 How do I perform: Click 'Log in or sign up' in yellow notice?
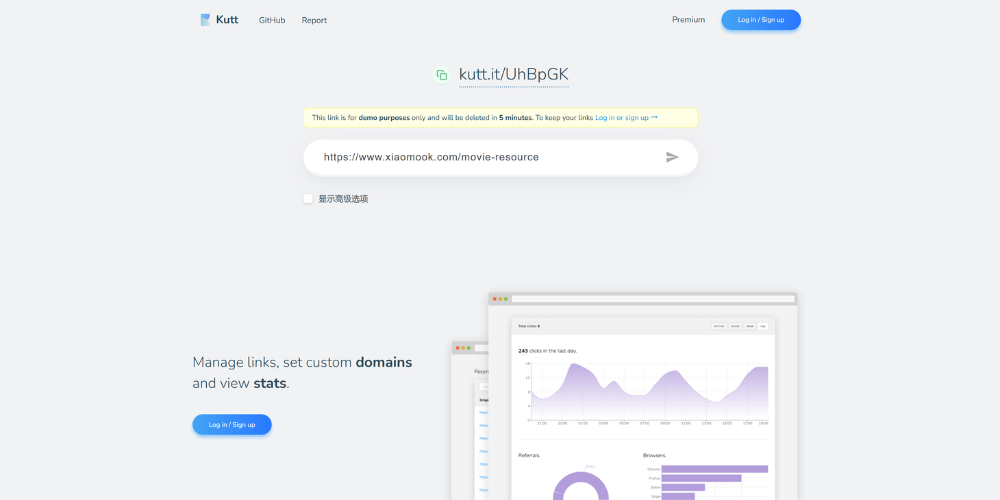pyautogui.click(x=621, y=118)
